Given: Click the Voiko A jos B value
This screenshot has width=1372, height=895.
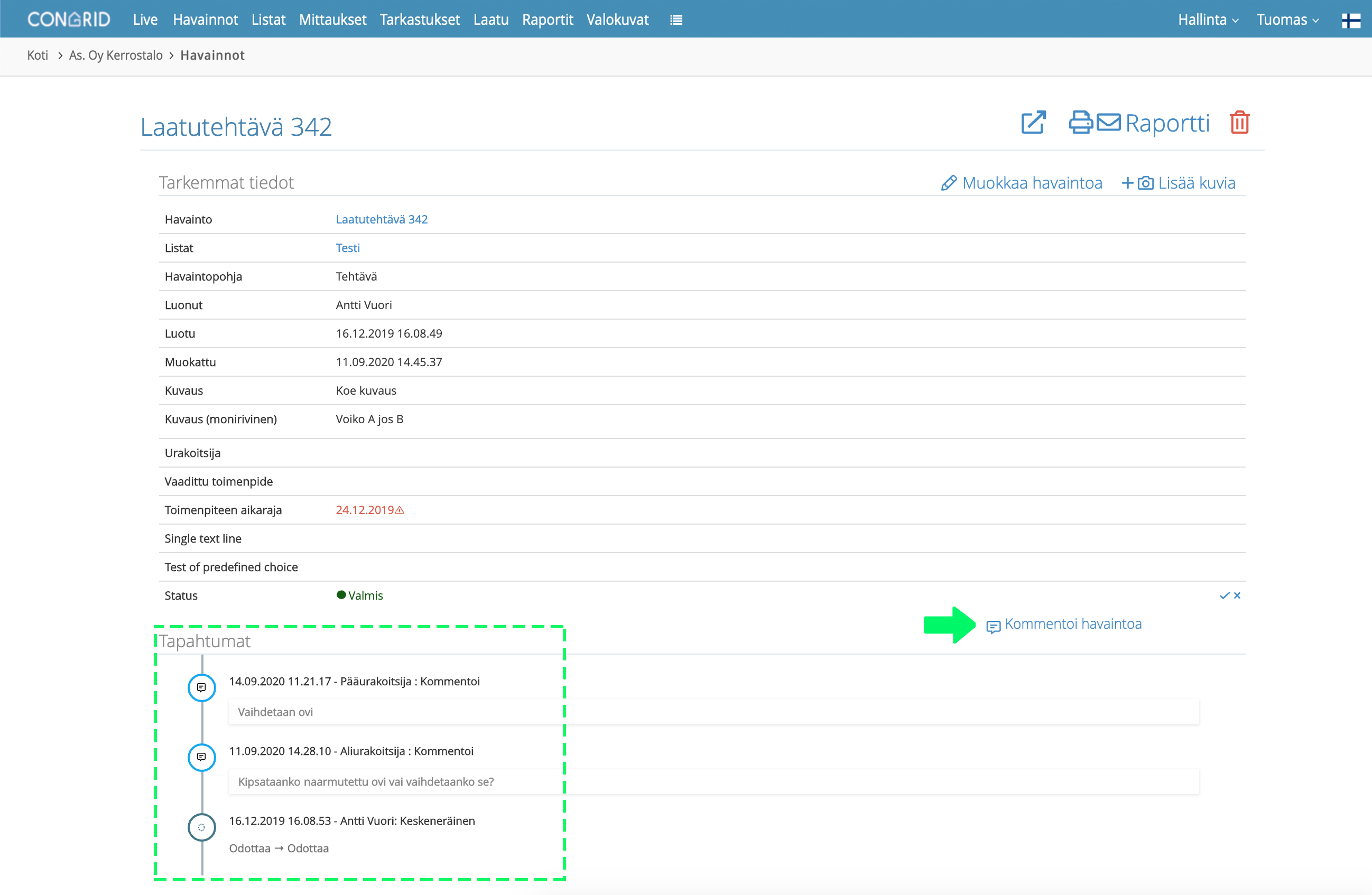Looking at the screenshot, I should pos(369,419).
